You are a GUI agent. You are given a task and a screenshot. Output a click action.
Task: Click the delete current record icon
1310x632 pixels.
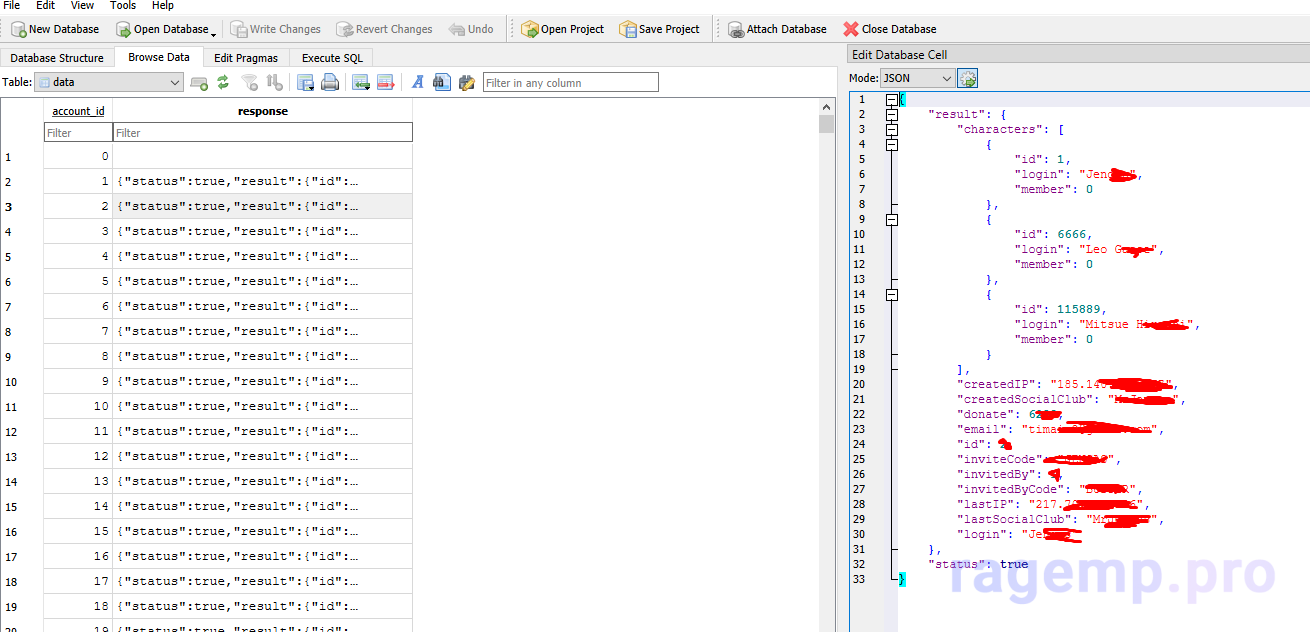pyautogui.click(x=385, y=83)
